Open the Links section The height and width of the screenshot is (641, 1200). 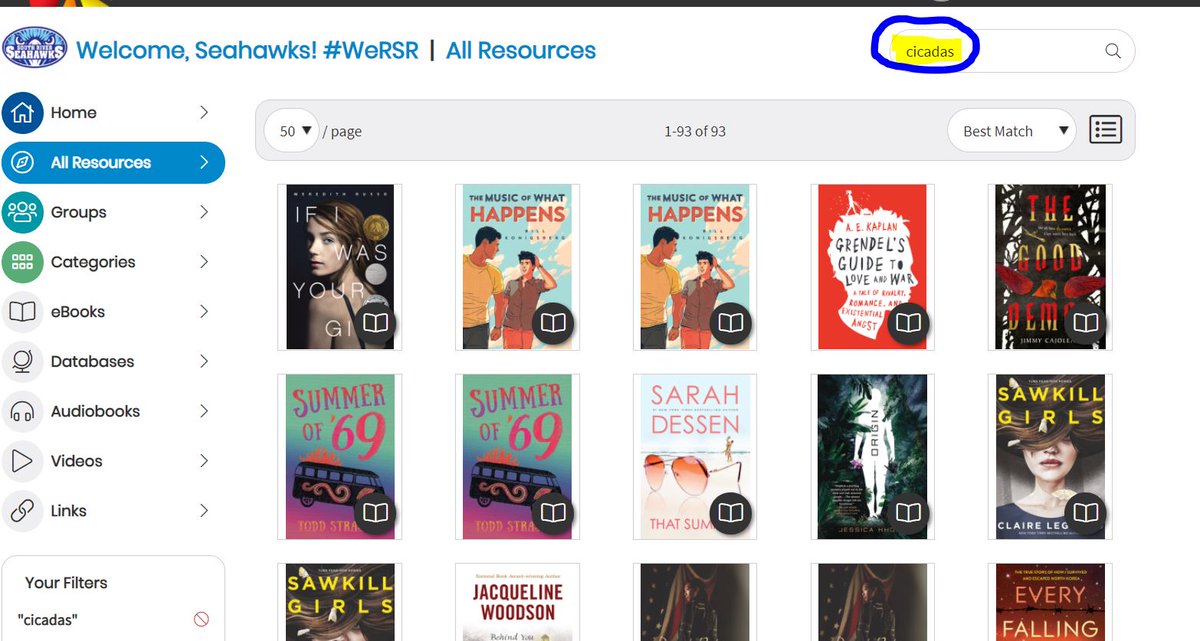[113, 510]
